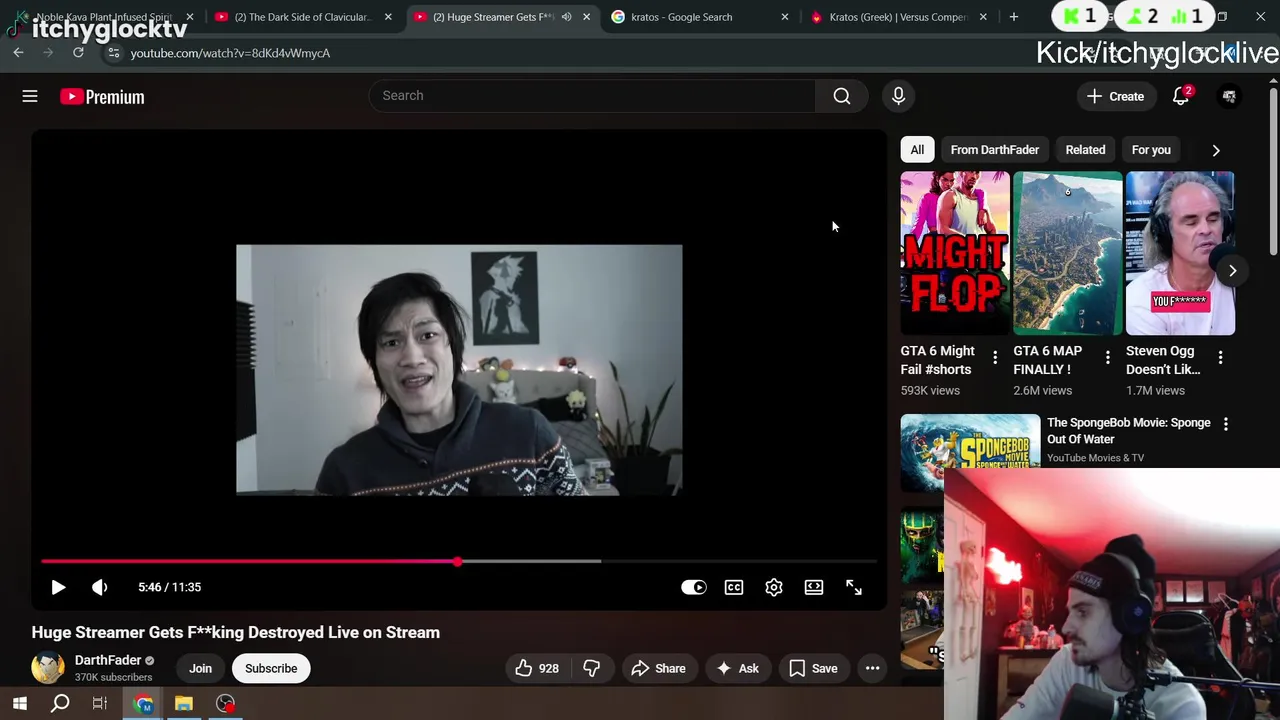
Task: Start voice search with microphone
Action: [x=898, y=96]
